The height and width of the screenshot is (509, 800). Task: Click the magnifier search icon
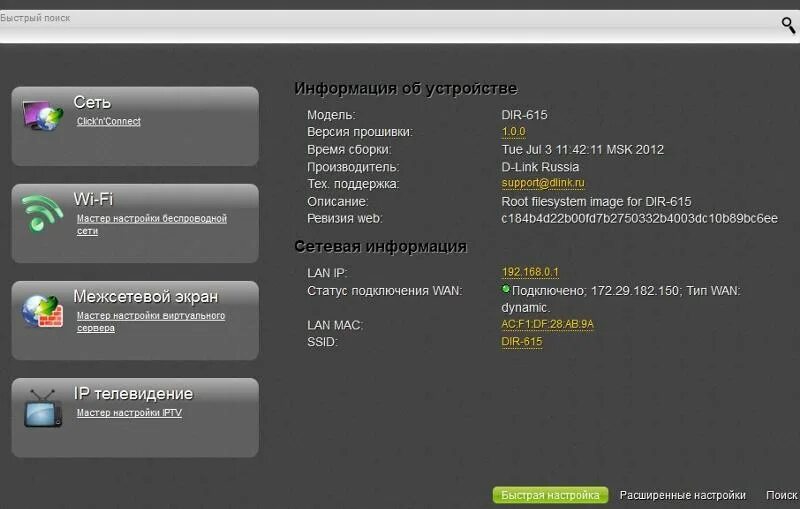788,25
